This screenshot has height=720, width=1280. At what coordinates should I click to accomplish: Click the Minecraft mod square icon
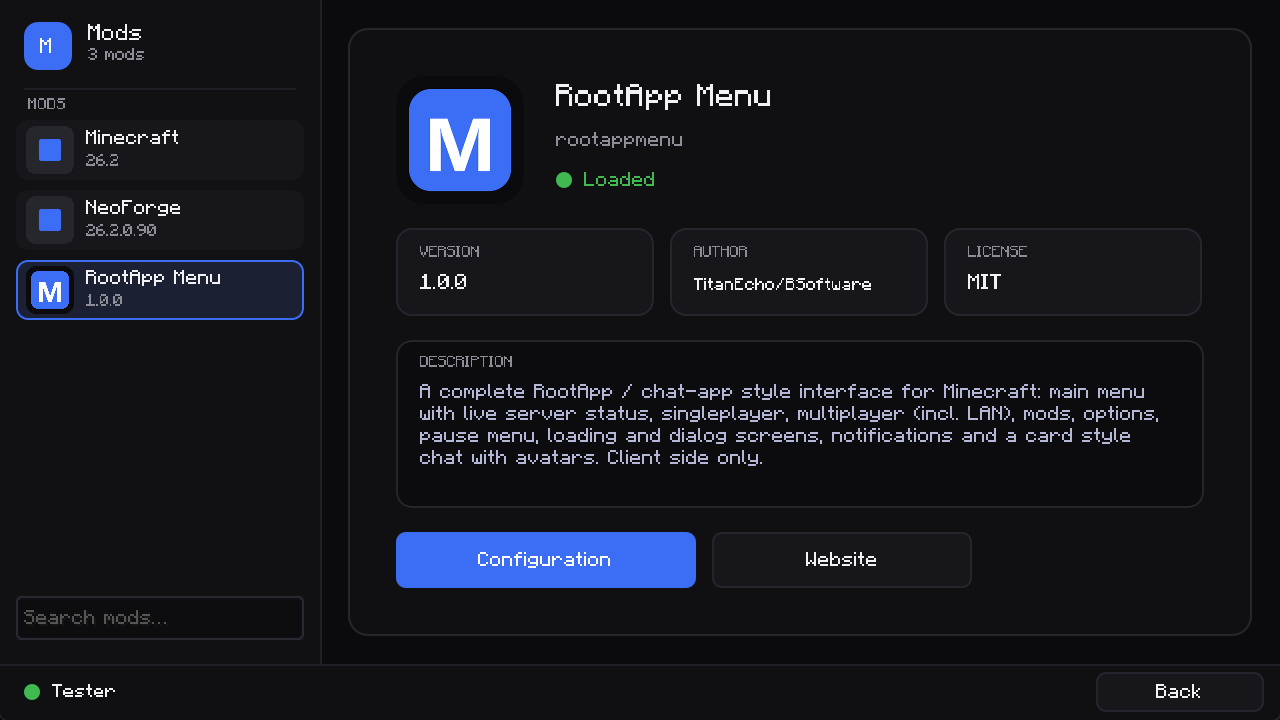point(50,150)
